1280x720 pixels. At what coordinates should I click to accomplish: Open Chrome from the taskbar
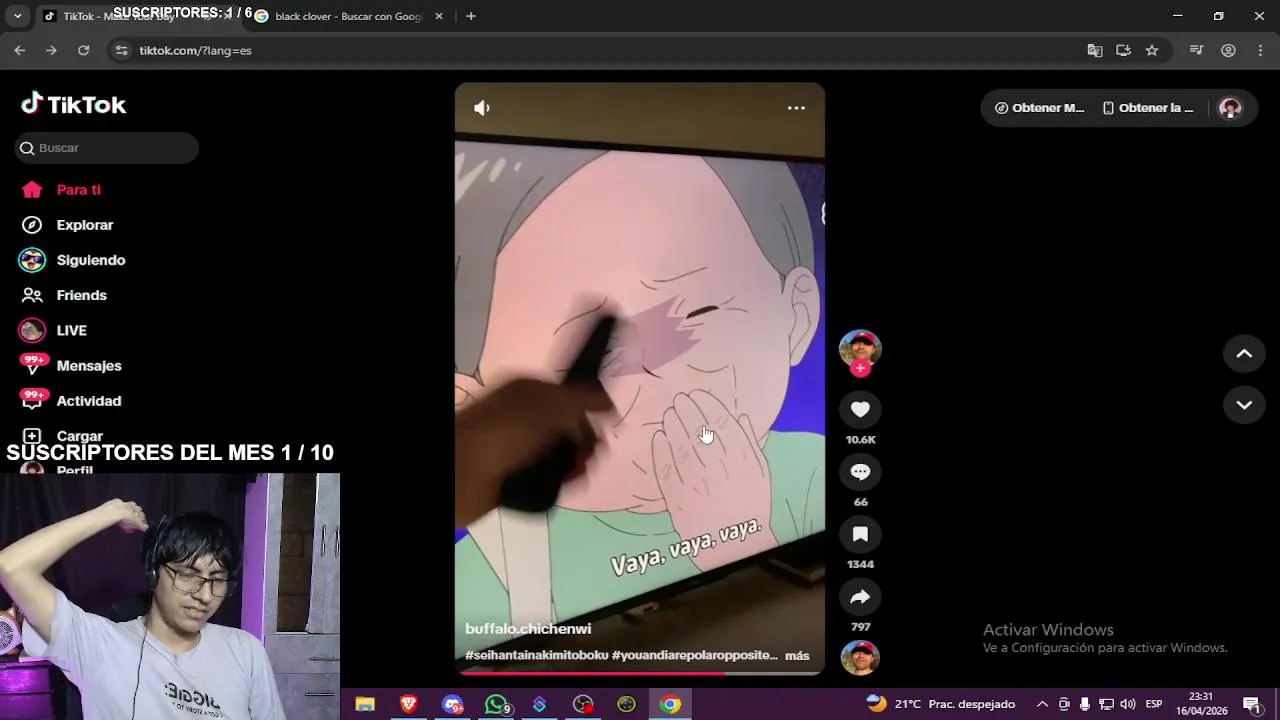click(x=670, y=704)
